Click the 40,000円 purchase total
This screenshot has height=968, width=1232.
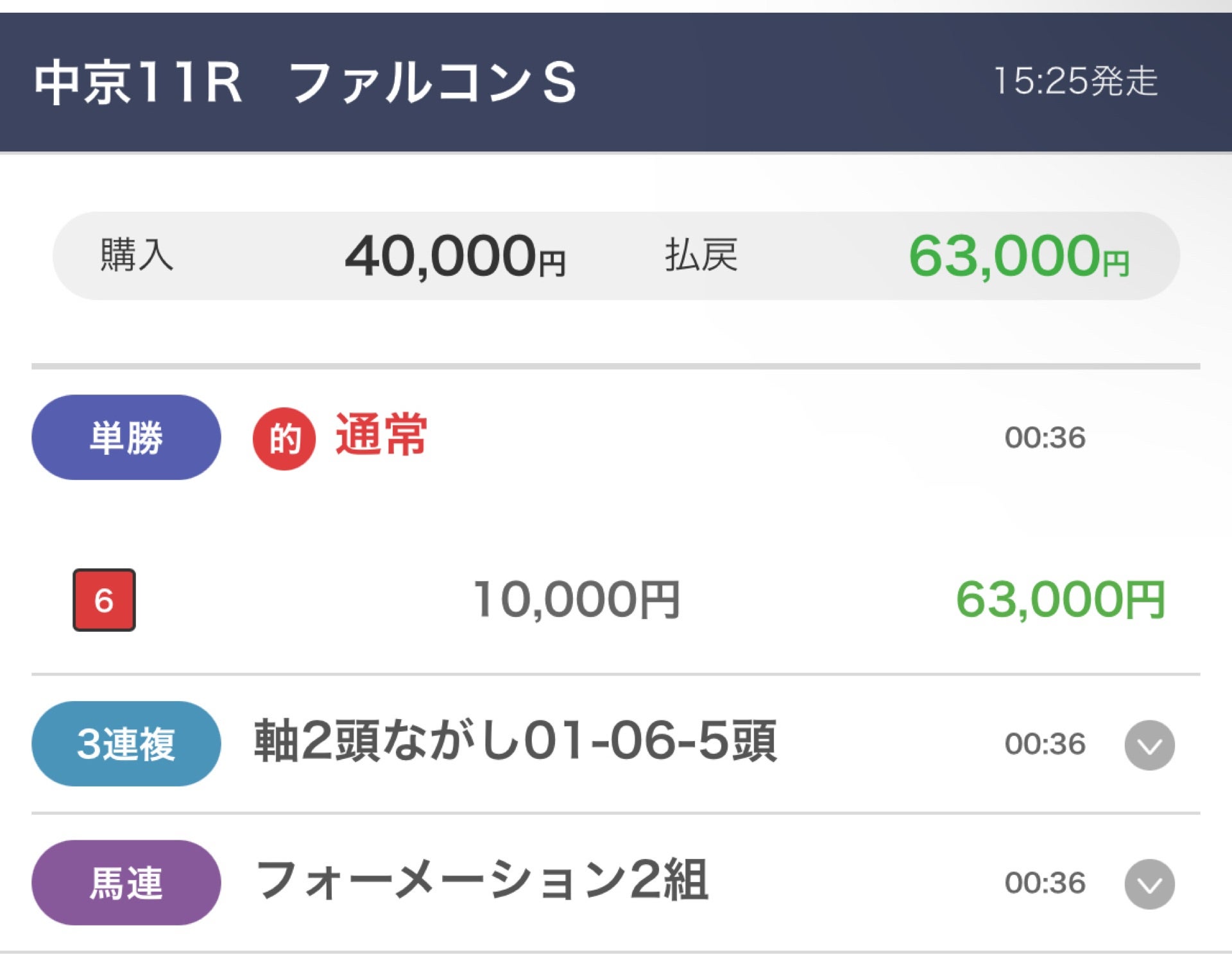tap(455, 257)
